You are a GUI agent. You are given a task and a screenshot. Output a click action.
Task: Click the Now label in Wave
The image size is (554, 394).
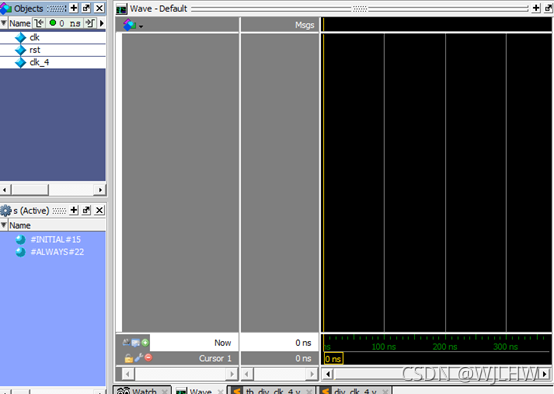[x=222, y=343]
